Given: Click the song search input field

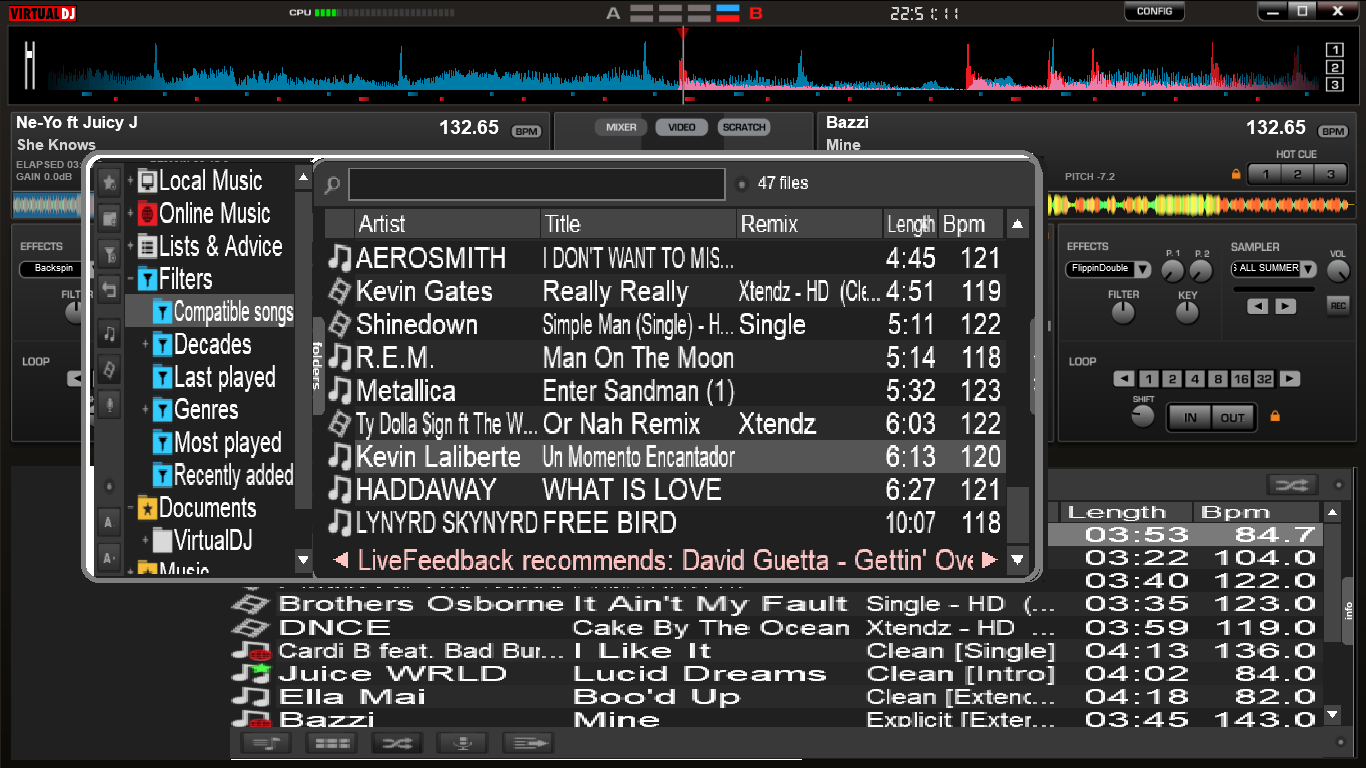Looking at the screenshot, I should click(x=536, y=184).
